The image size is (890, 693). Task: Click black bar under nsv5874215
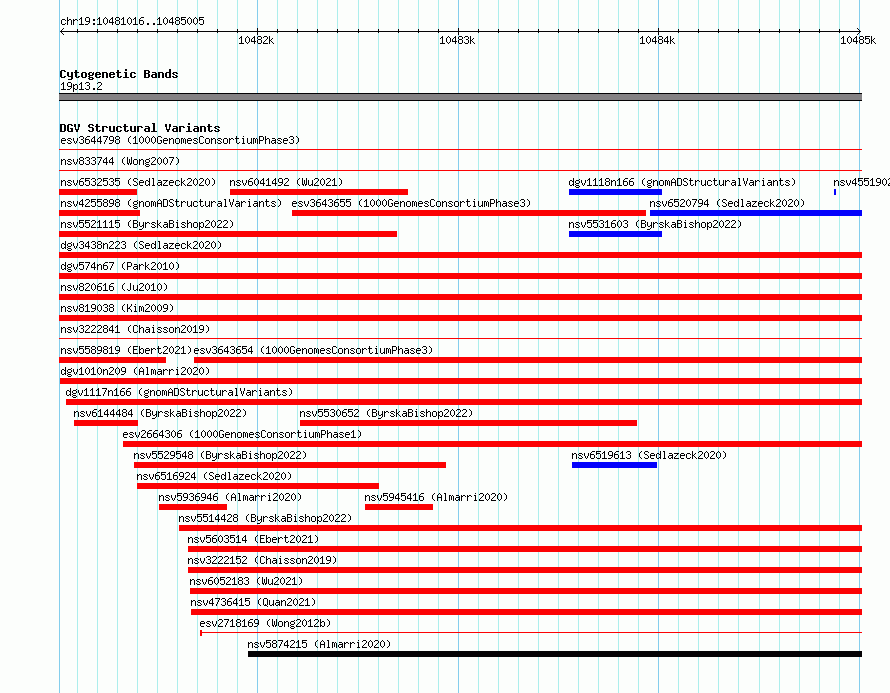[555, 654]
